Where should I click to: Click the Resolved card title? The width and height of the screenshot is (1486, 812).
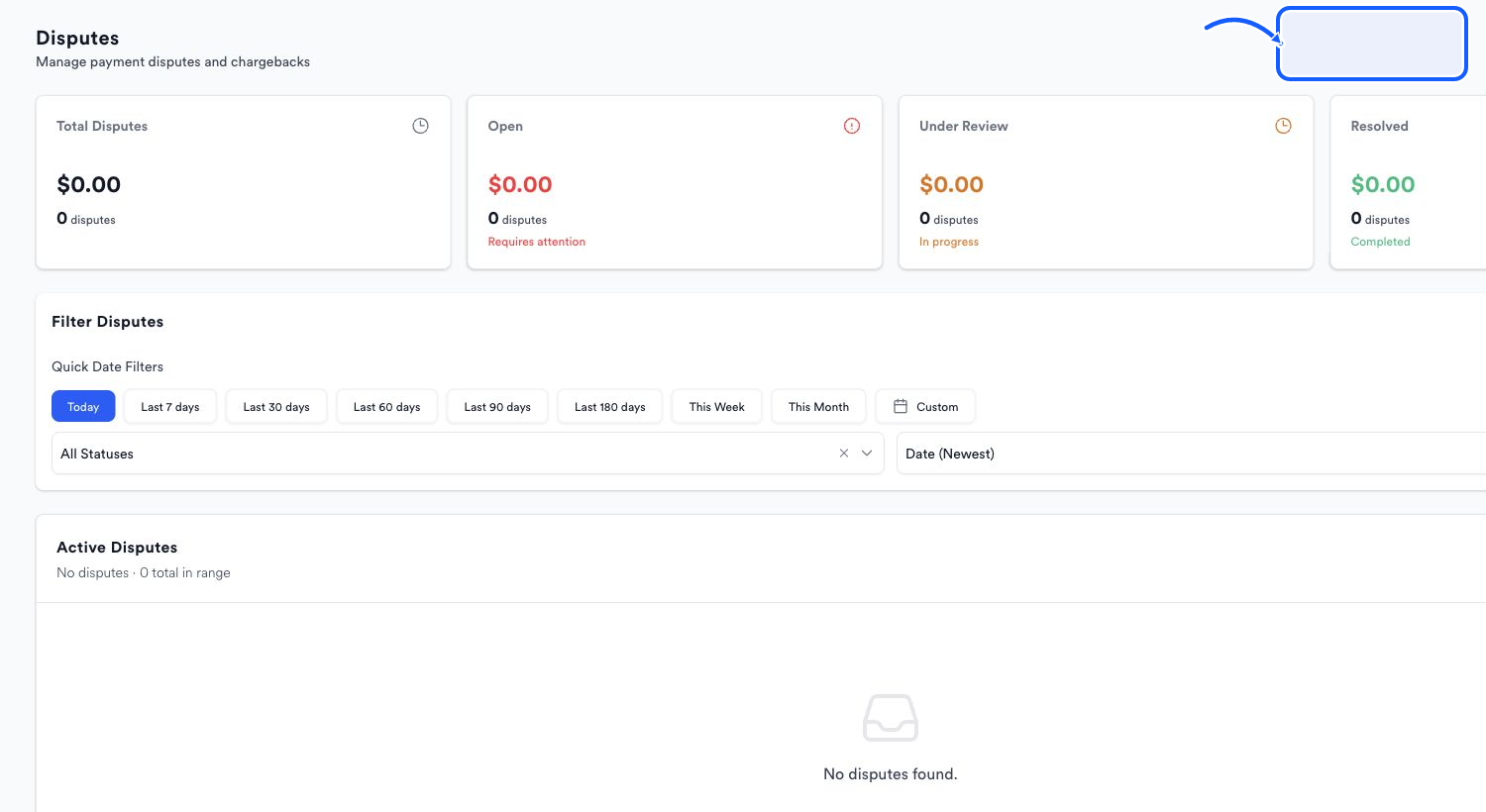[x=1379, y=126]
